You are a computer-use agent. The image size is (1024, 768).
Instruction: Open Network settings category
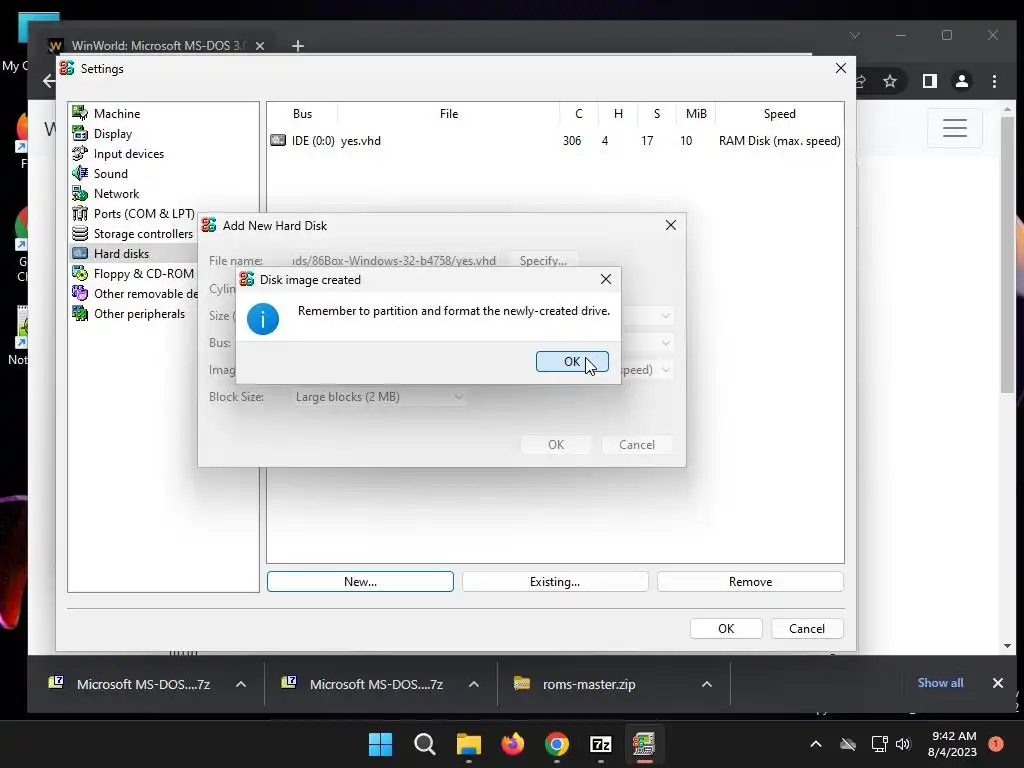tap(116, 194)
